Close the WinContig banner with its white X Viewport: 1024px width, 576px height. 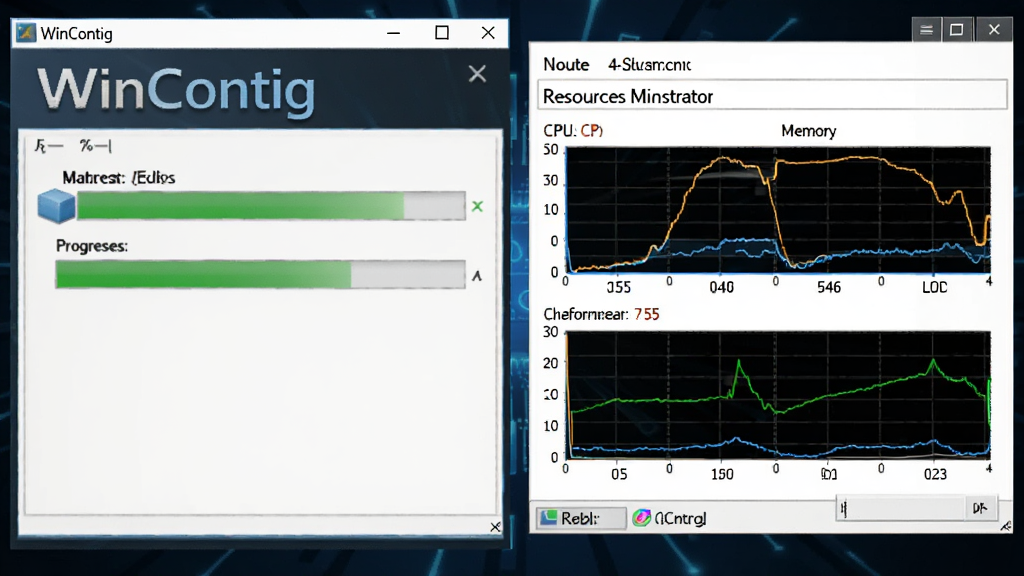click(477, 74)
